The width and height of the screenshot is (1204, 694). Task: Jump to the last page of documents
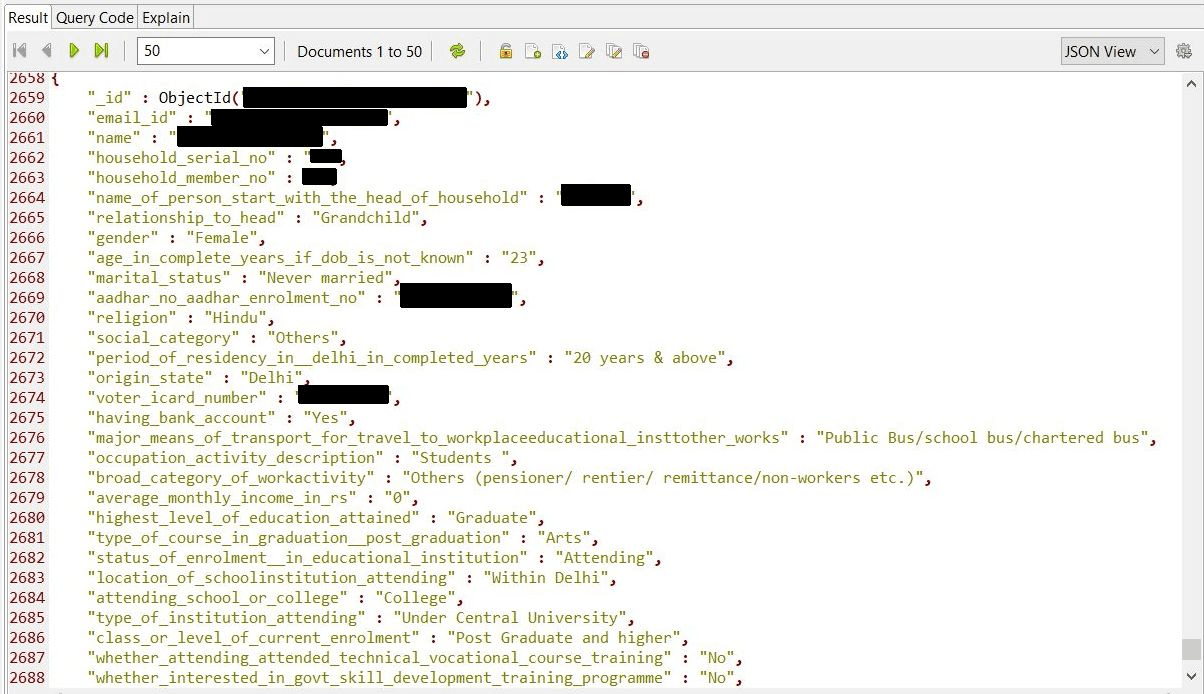(x=101, y=51)
